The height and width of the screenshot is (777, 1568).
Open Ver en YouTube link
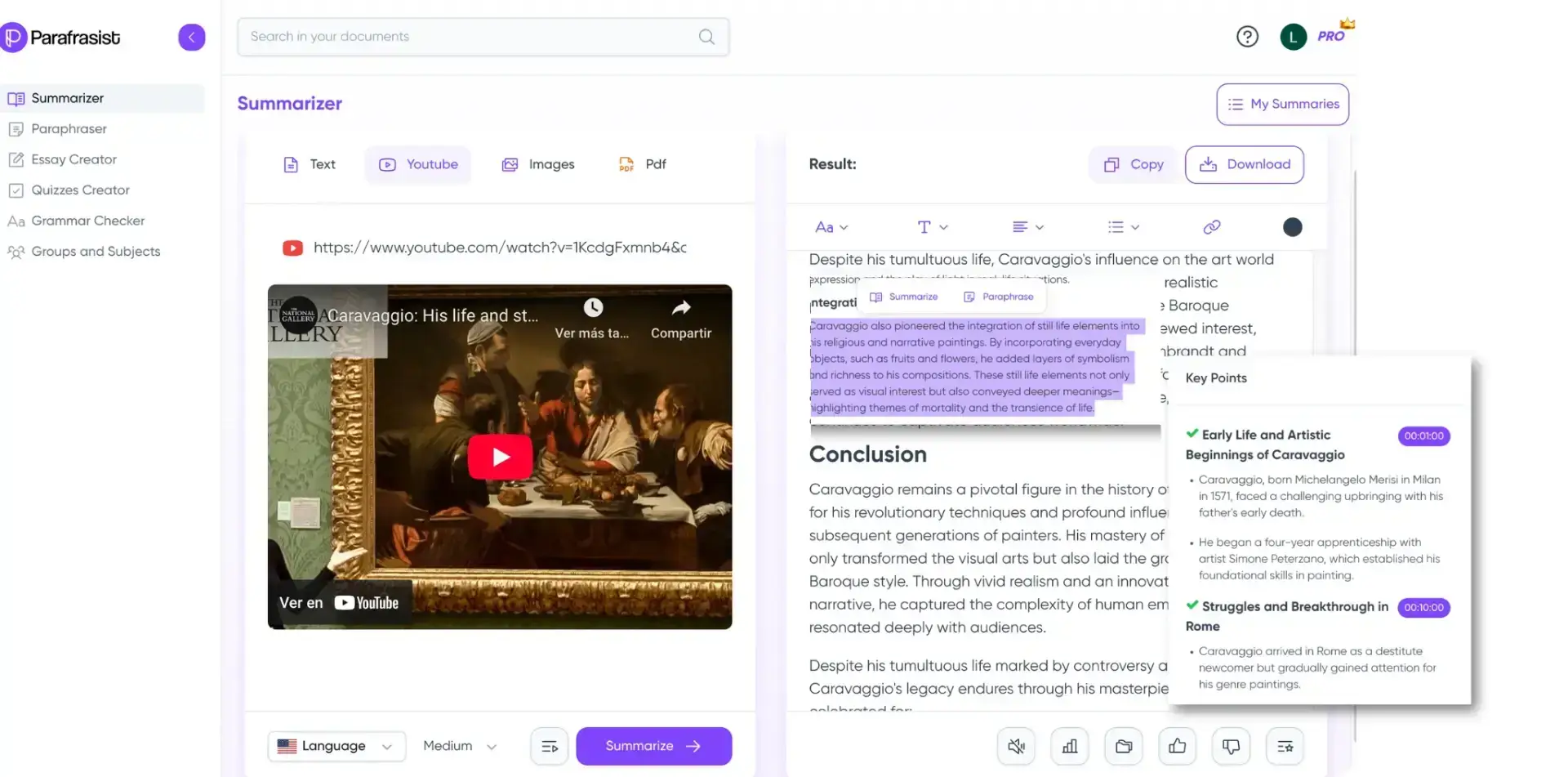click(x=339, y=603)
